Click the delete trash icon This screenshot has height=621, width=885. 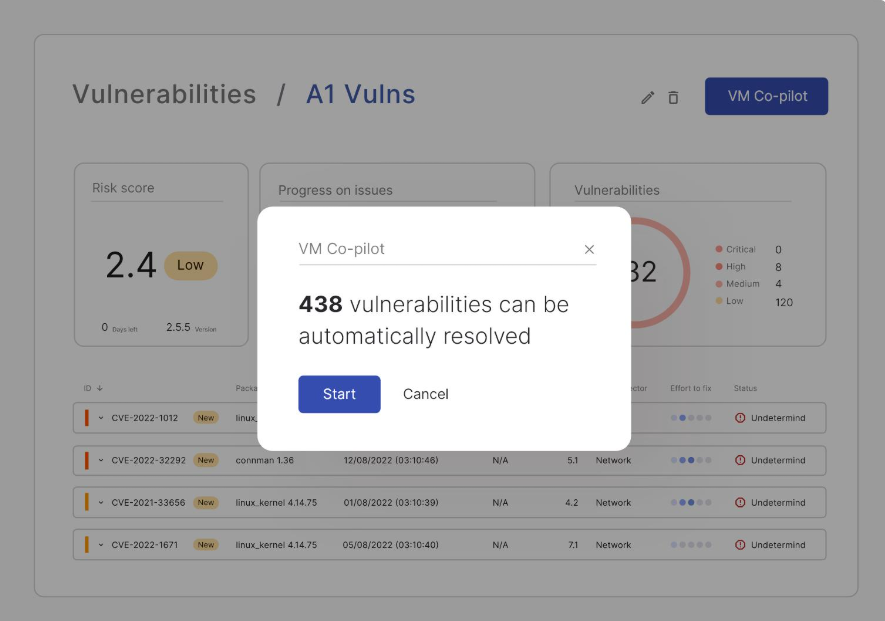click(673, 97)
